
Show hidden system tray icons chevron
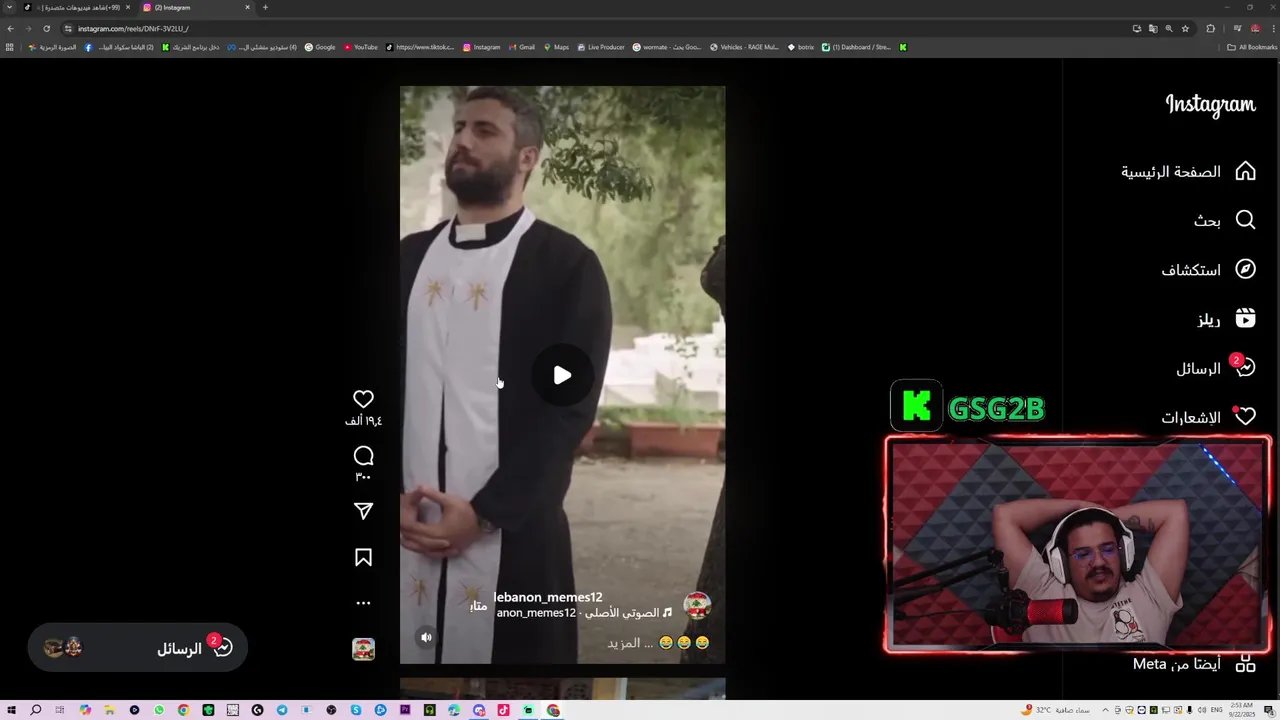coord(1105,710)
